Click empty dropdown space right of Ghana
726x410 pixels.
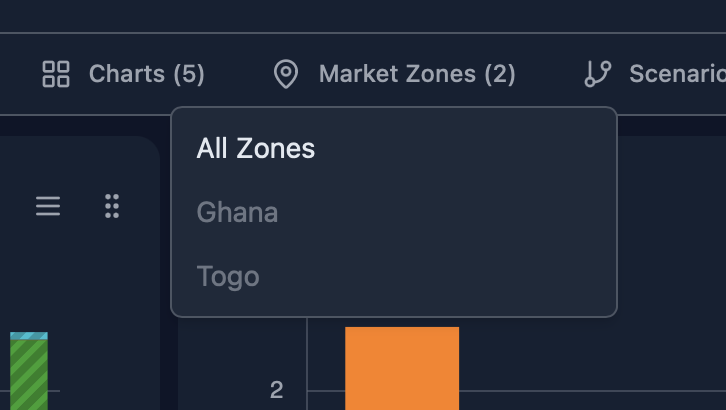coord(450,212)
